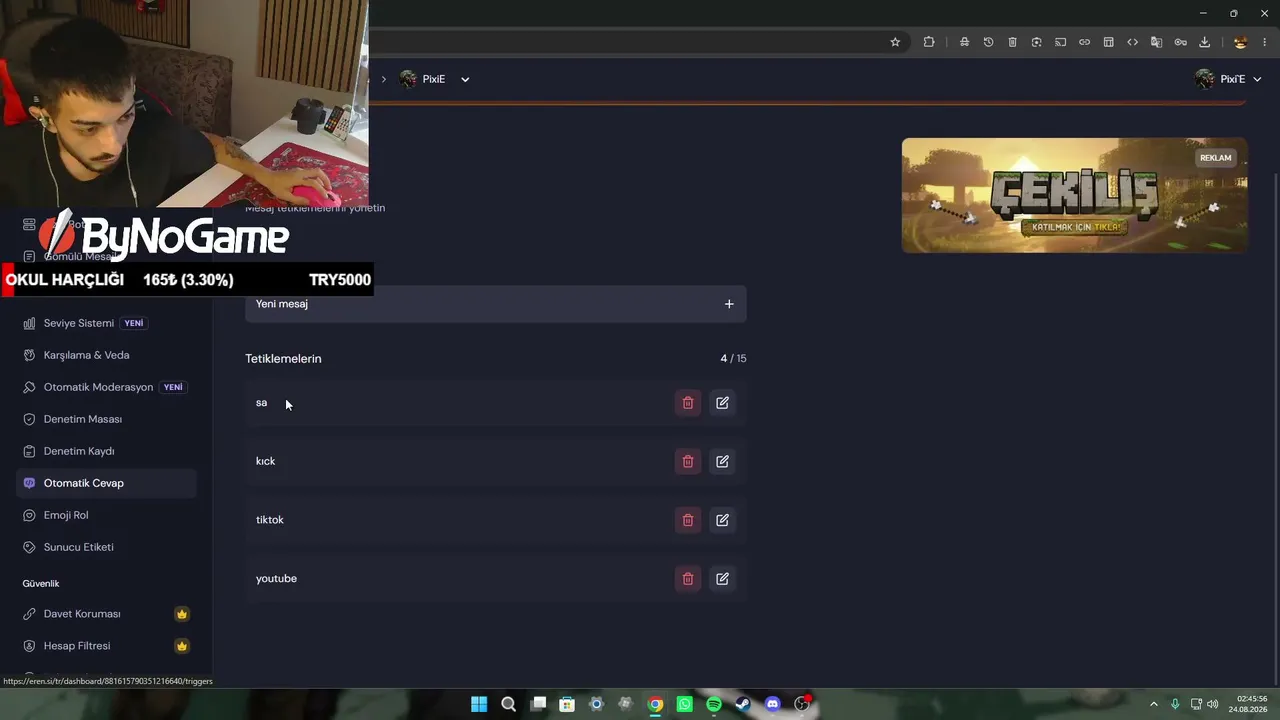Click the "tiktok" trigger name
Viewport: 1280px width, 720px height.
270,520
